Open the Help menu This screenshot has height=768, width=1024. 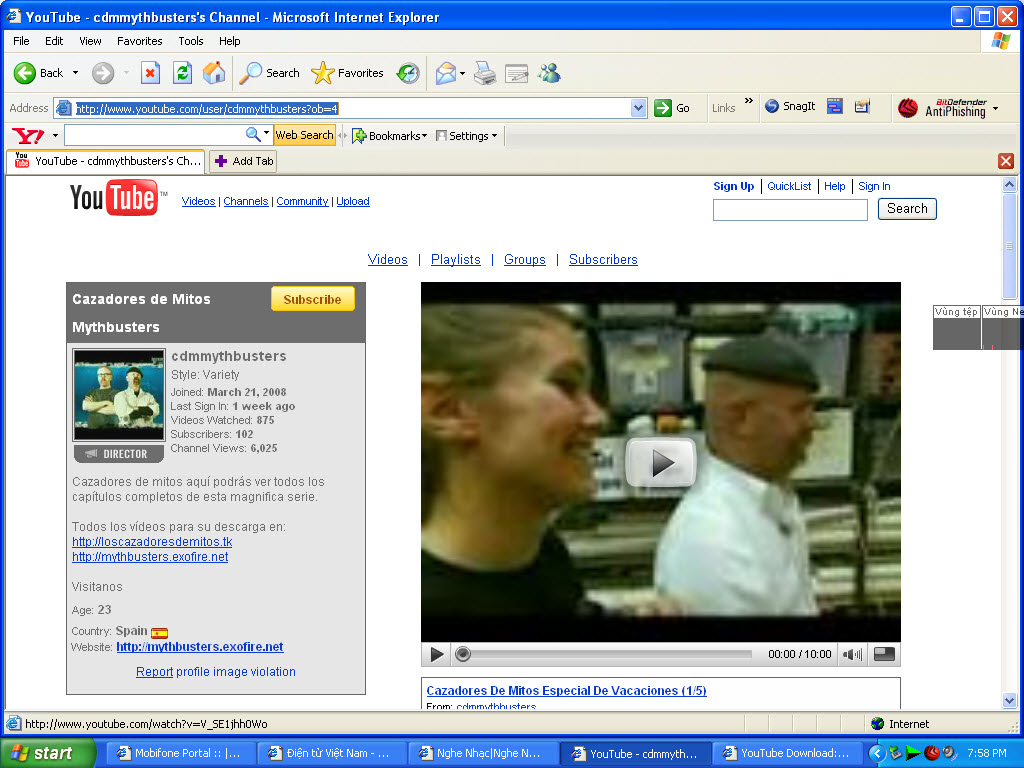pos(229,41)
